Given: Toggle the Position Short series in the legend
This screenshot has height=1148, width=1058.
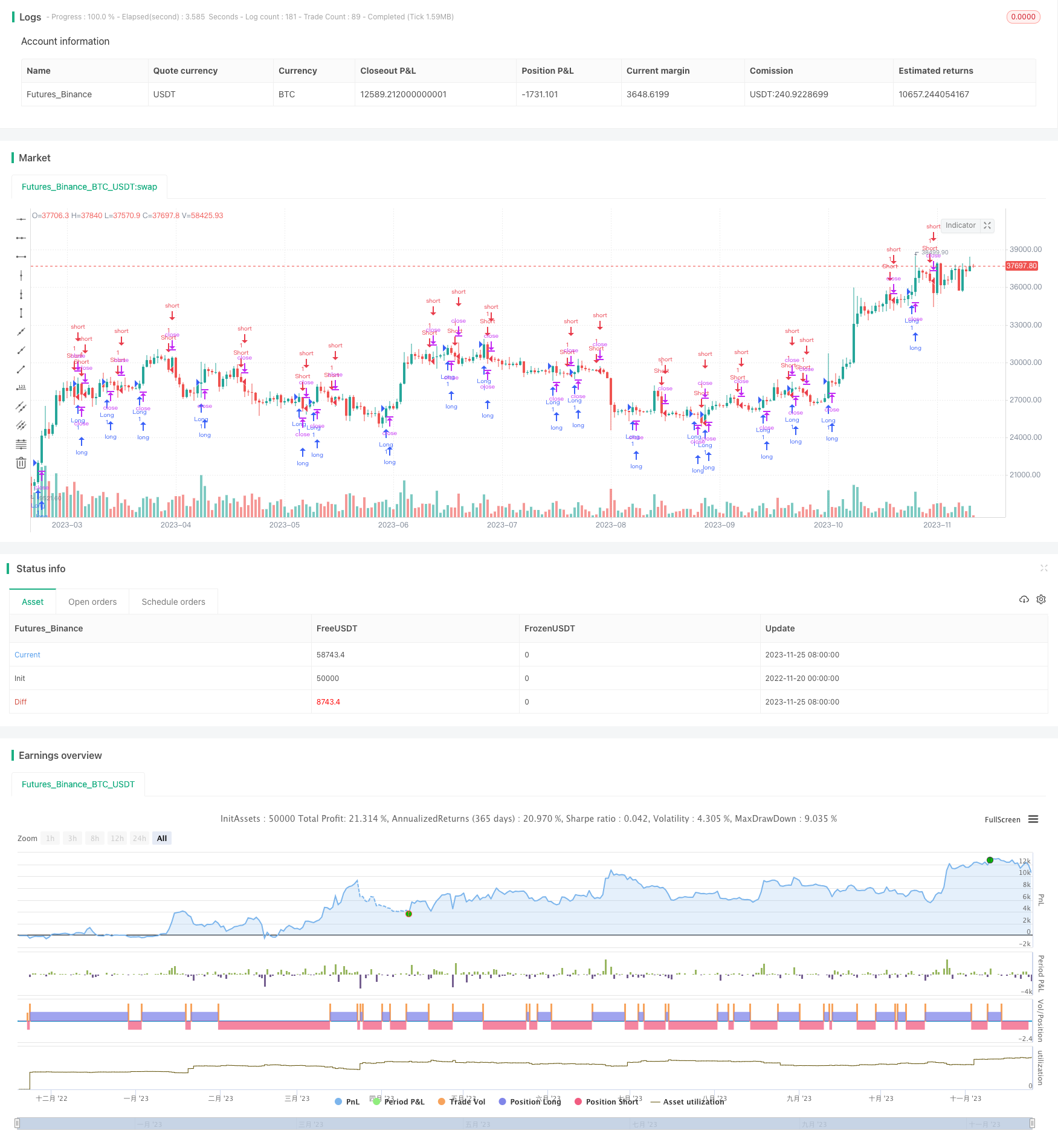Looking at the screenshot, I should (606, 1101).
